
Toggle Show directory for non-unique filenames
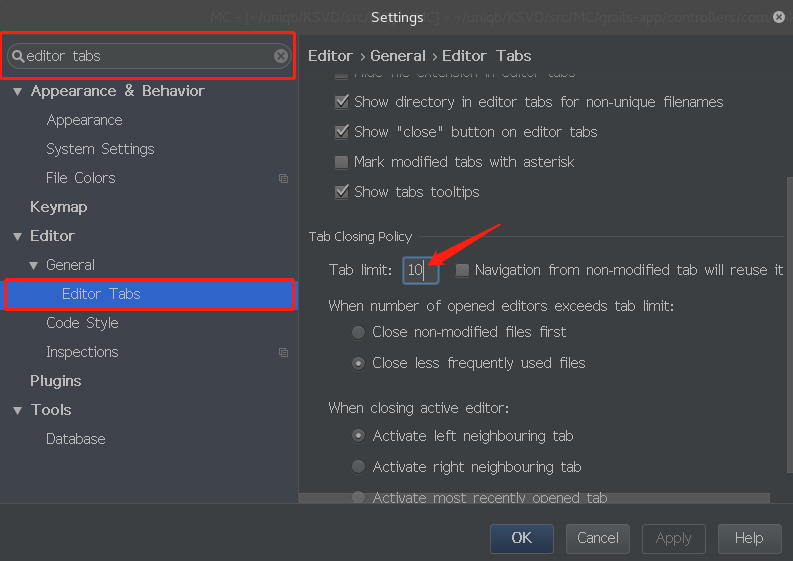[342, 102]
